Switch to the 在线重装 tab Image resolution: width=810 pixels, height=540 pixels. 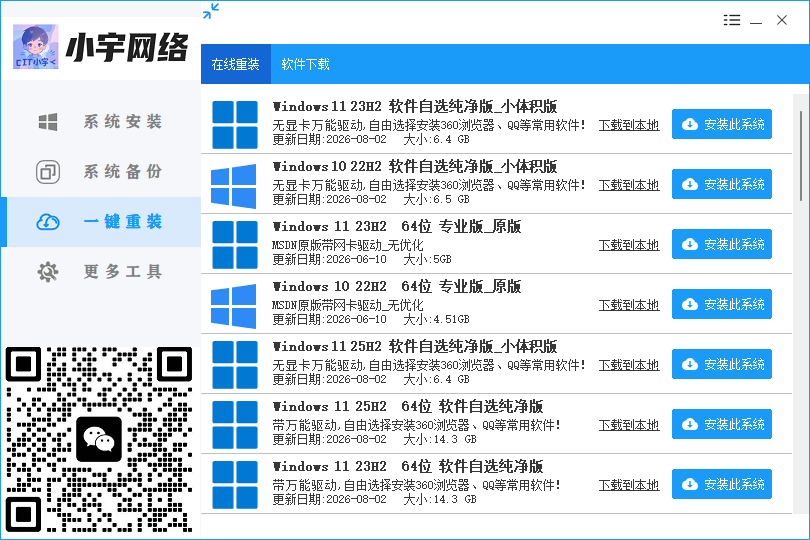tap(236, 64)
